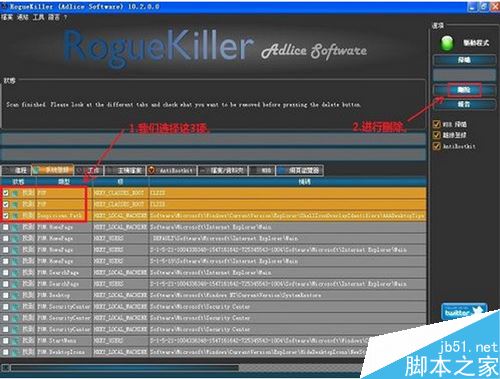Click registry icon of PUM.StartMenu row
Image resolution: width=500 pixels, height=379 pixels.
pos(15,341)
